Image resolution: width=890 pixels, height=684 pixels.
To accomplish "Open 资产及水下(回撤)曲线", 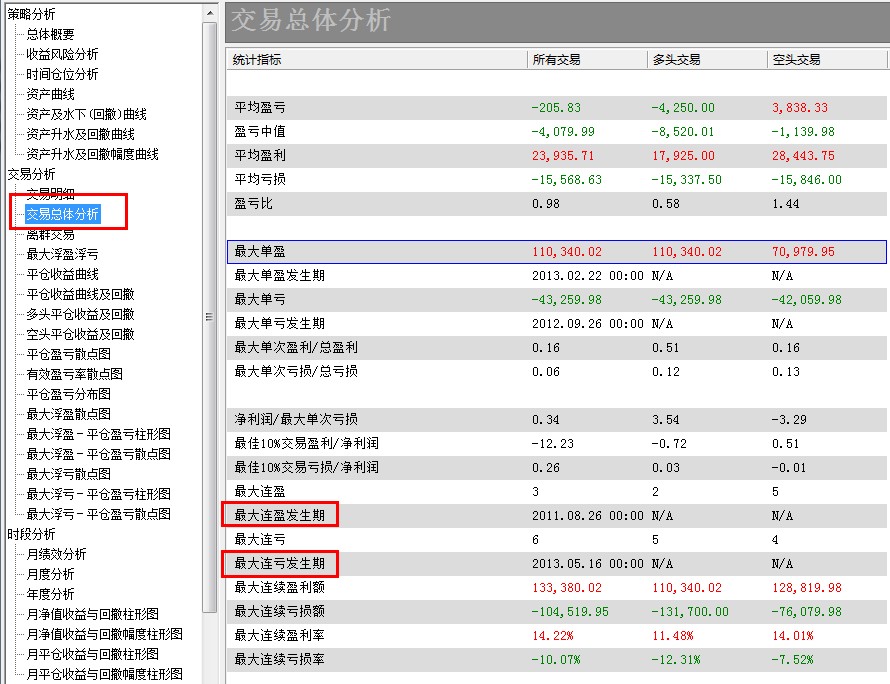I will pos(86,114).
